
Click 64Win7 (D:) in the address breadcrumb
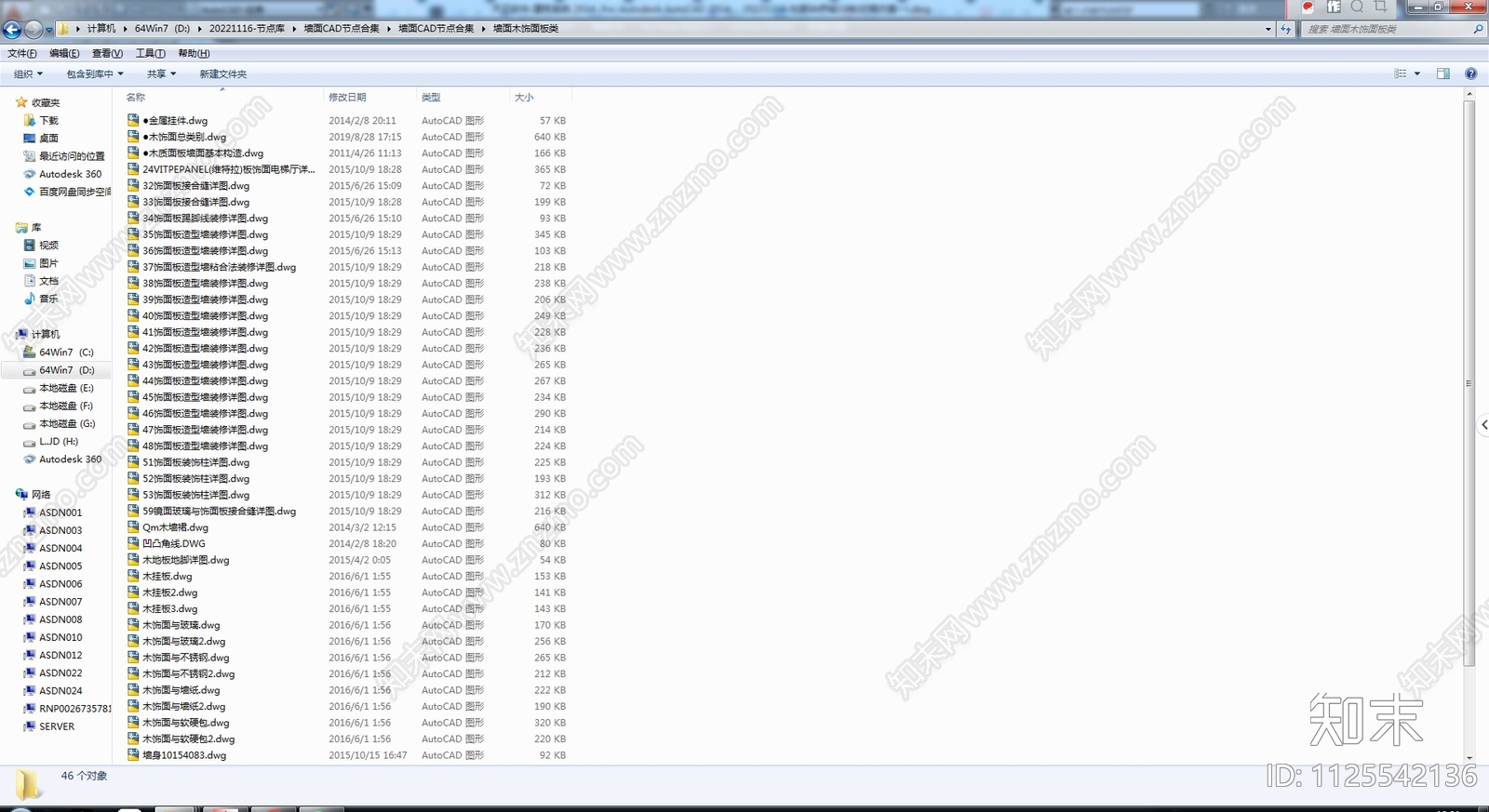click(x=162, y=29)
